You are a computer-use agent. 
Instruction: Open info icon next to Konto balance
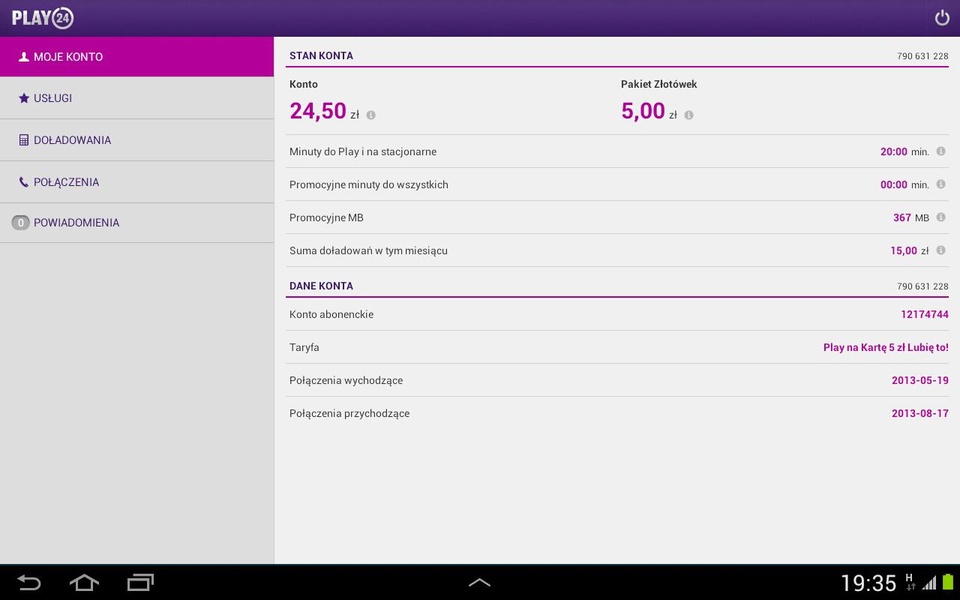371,115
